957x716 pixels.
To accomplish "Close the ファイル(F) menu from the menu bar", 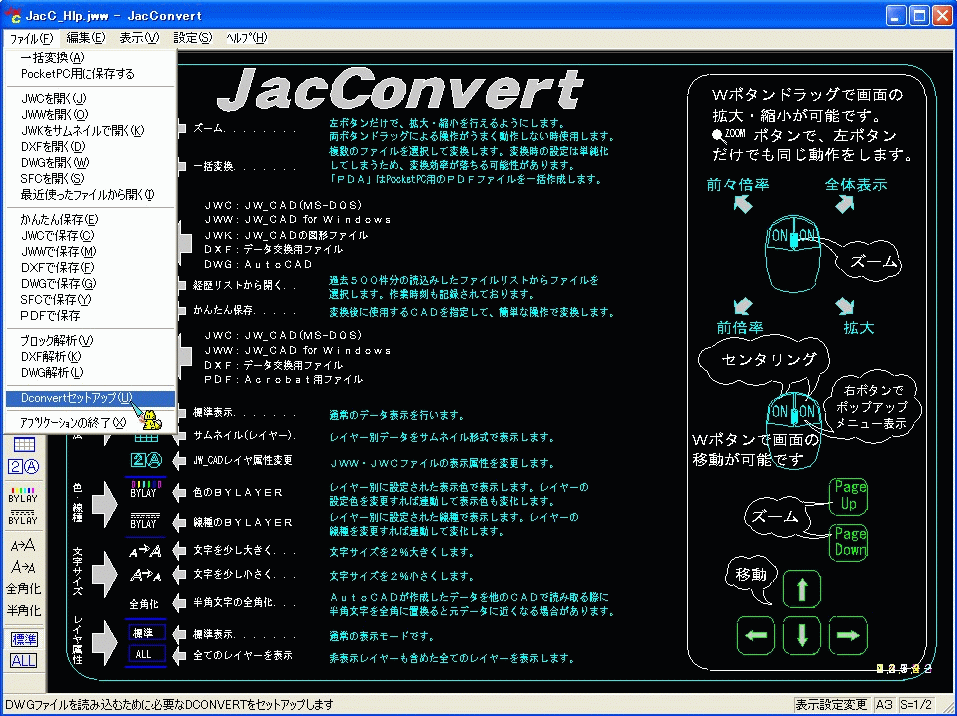I will (32, 38).
